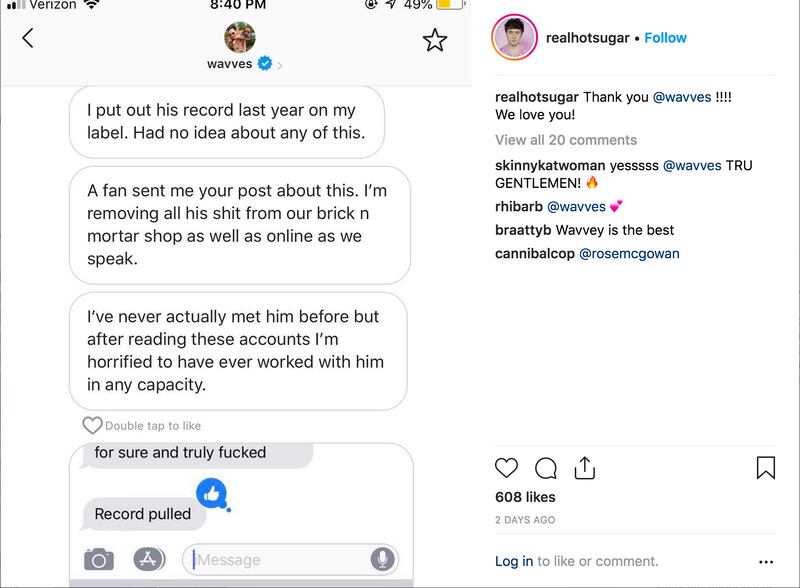Save the post with the bookmark icon

point(766,468)
